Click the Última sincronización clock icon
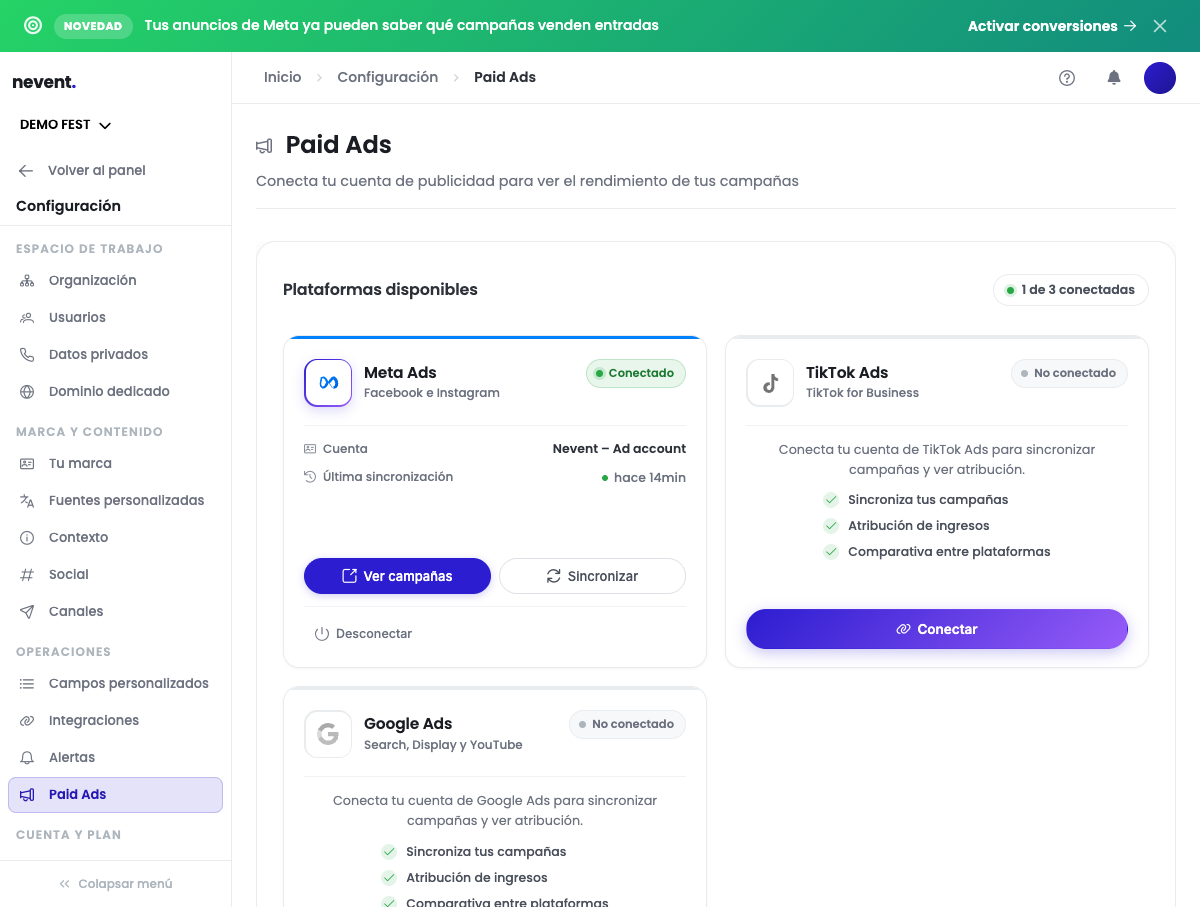 (310, 477)
